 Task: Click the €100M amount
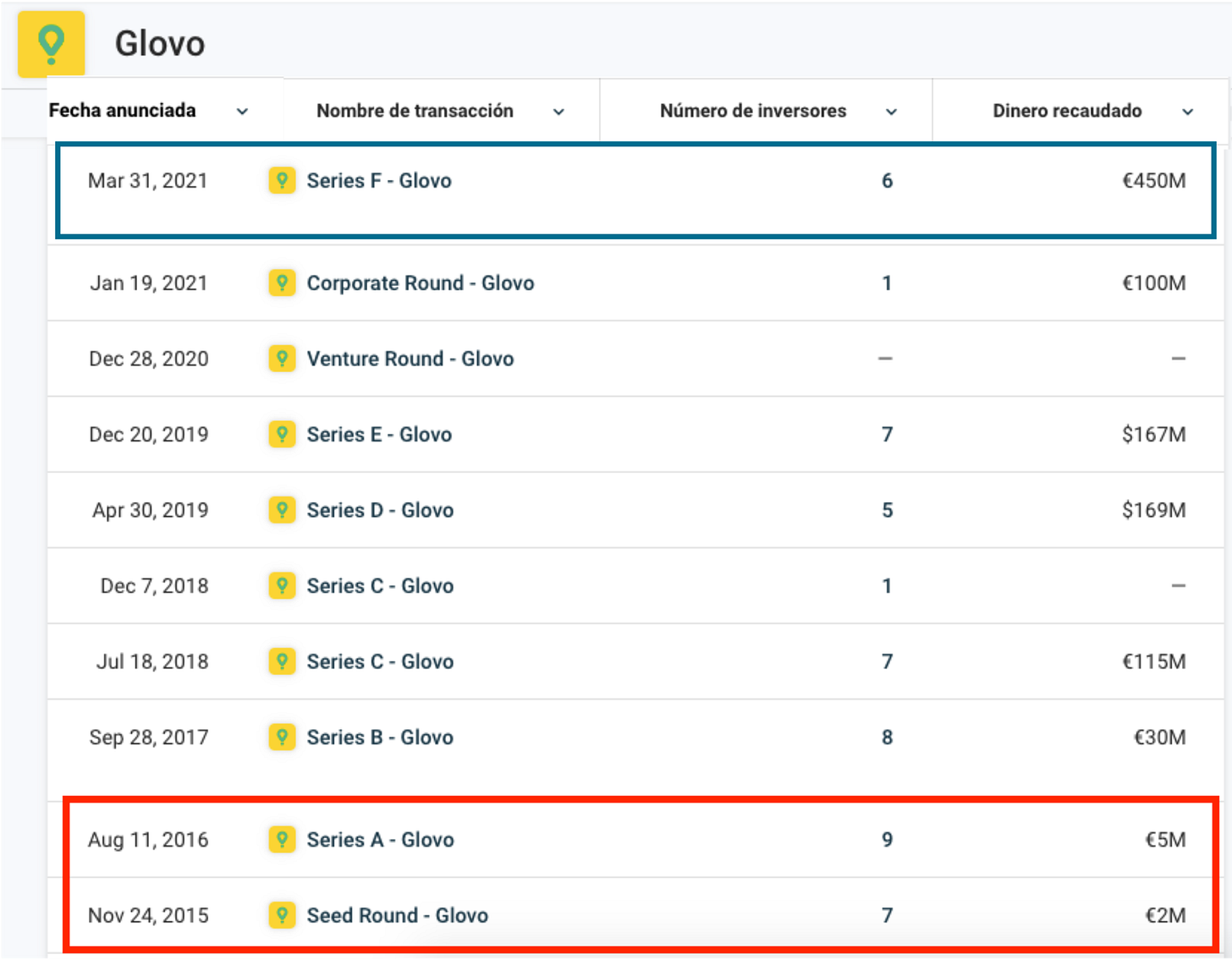pos(1154,282)
